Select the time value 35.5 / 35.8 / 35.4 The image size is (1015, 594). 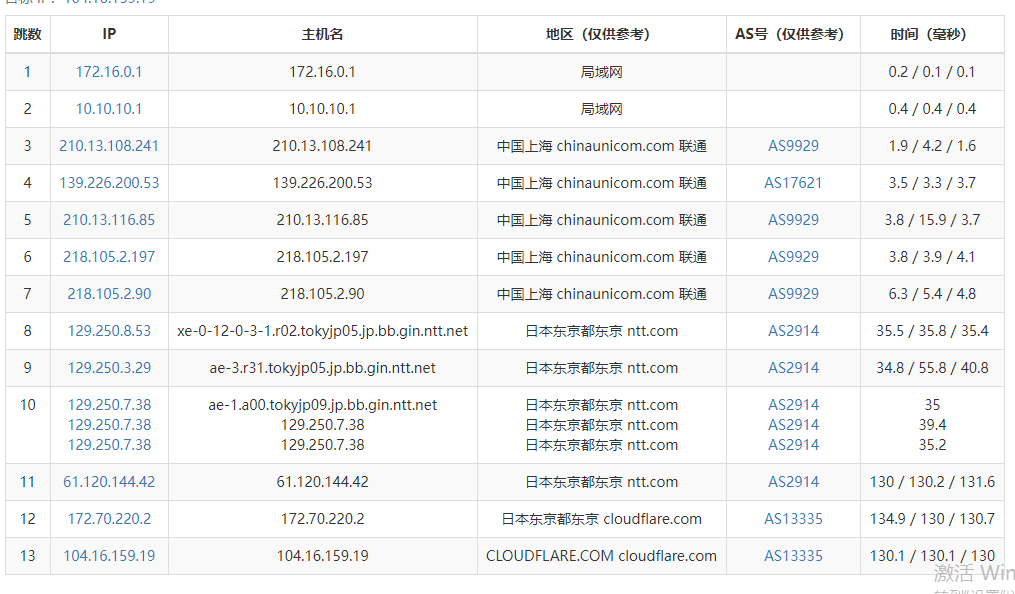[932, 331]
